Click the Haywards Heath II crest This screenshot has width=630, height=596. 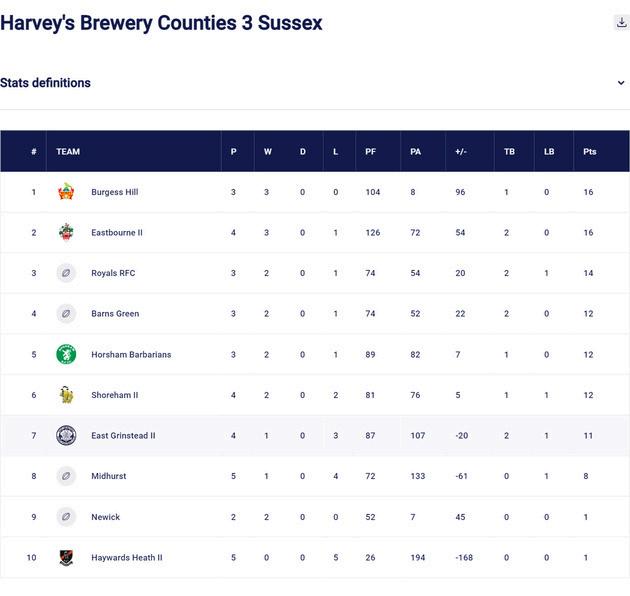click(66, 558)
